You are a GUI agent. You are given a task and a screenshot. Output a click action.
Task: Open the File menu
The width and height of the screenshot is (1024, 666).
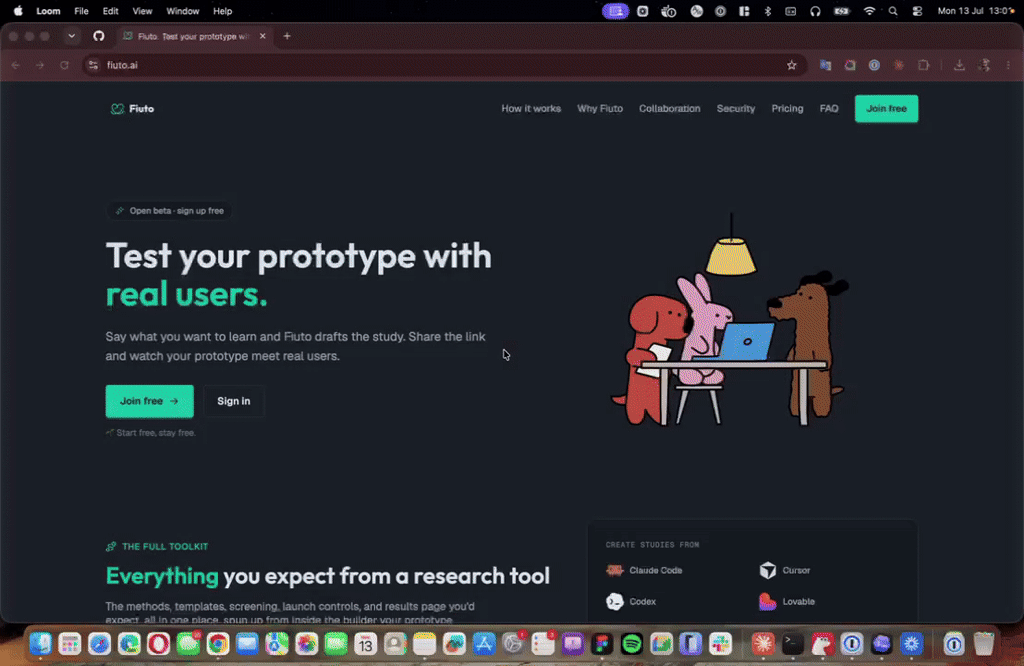click(x=81, y=11)
